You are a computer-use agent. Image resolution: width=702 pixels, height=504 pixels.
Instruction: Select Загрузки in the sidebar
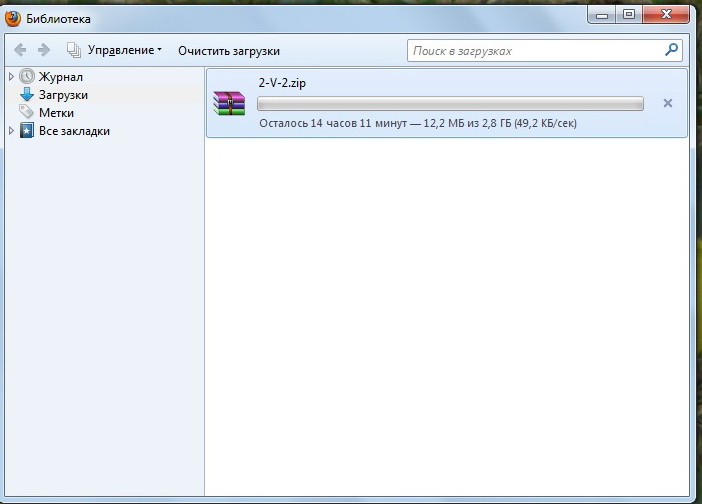(x=63, y=95)
